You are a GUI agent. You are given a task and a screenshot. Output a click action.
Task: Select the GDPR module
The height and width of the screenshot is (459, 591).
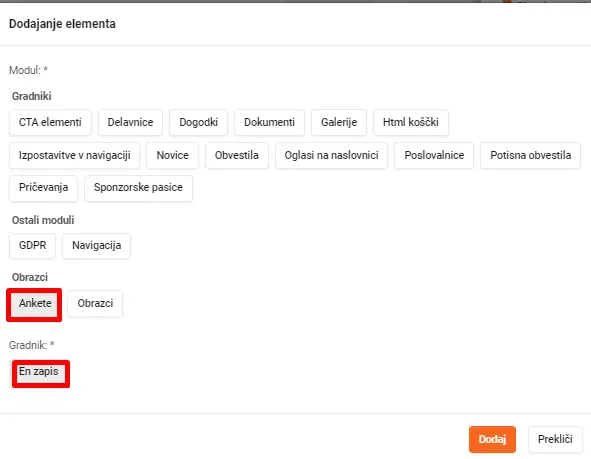(x=32, y=246)
